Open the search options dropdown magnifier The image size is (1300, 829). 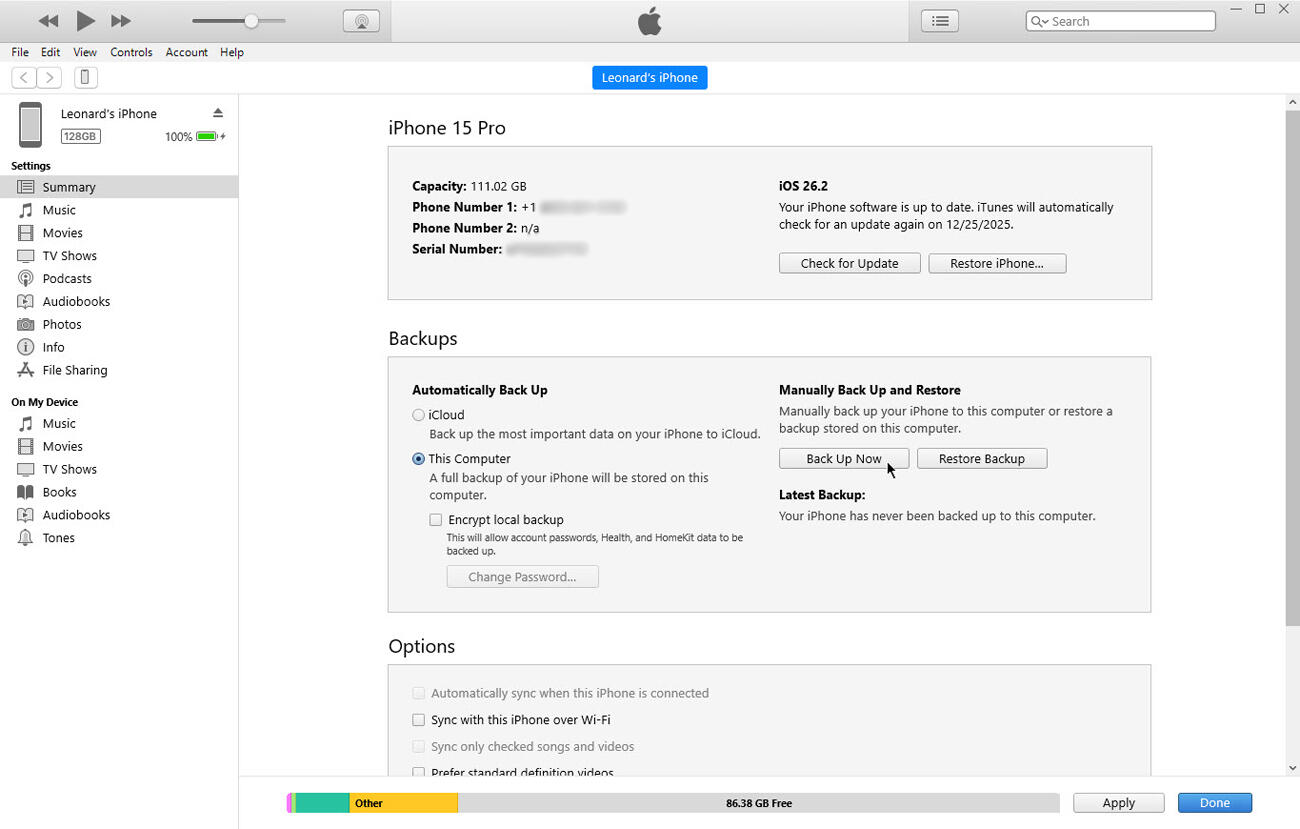click(1039, 21)
